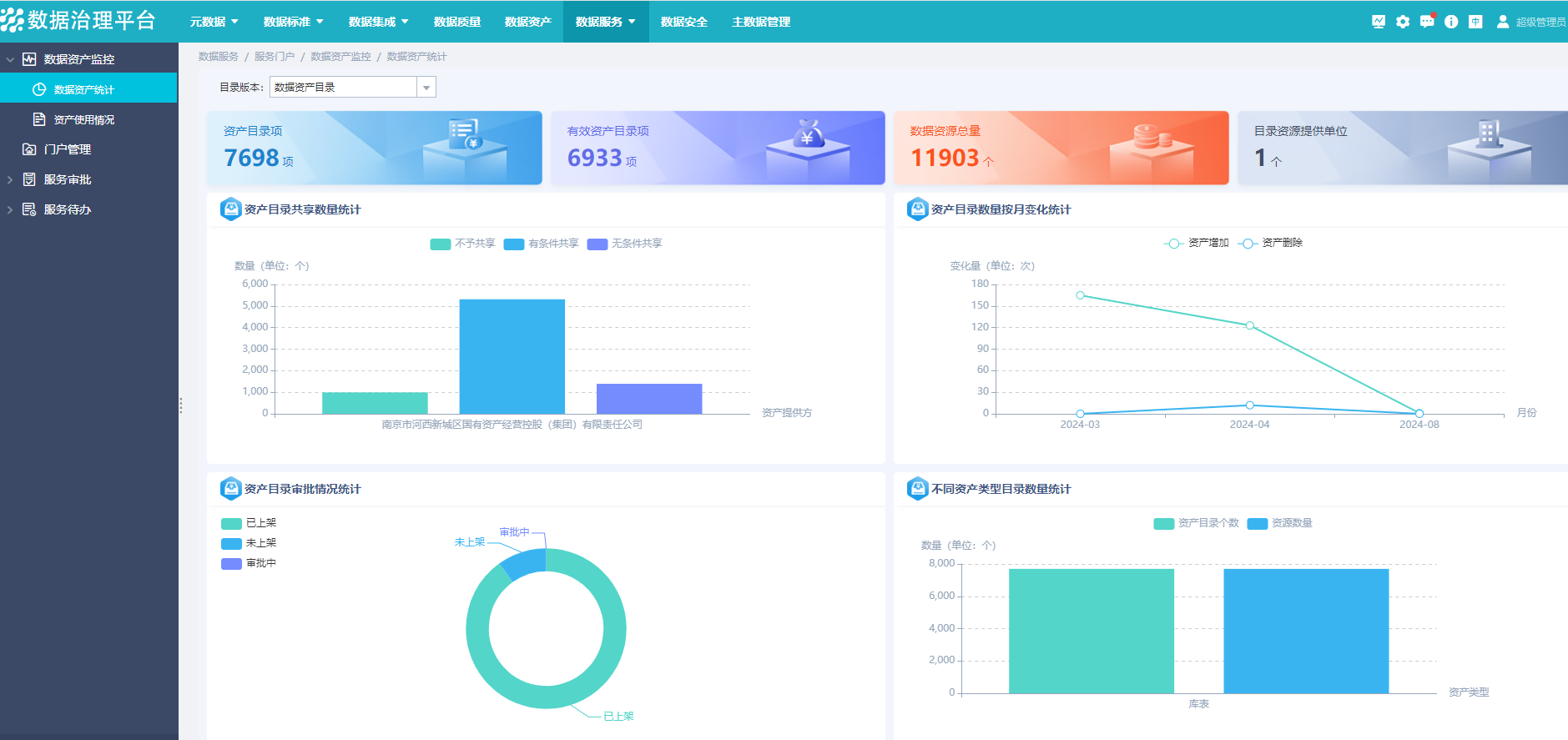This screenshot has width=1568, height=740.
Task: Click the 资源数量 legend color swatch
Action: 1257,524
